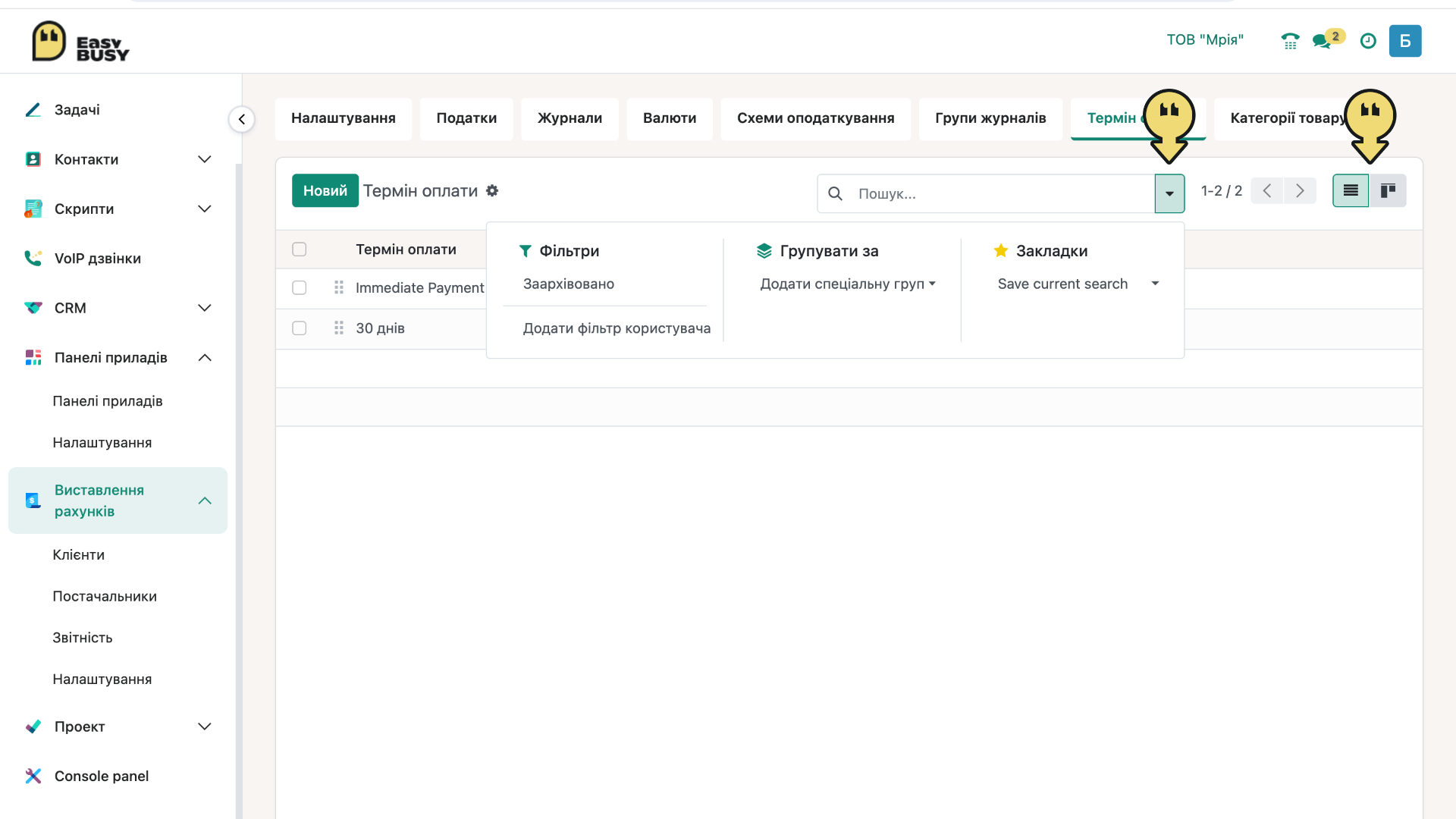
Task: Go to next page of records
Action: coord(1300,190)
